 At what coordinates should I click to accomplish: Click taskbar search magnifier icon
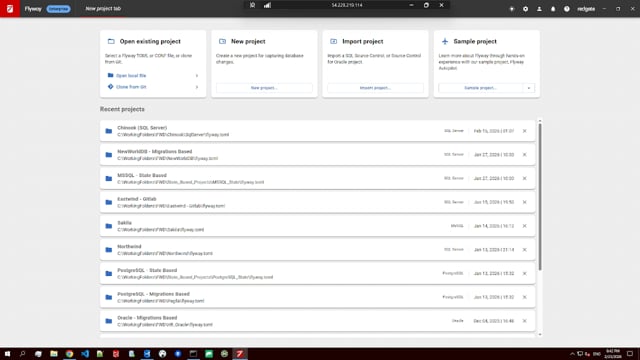click(22, 354)
